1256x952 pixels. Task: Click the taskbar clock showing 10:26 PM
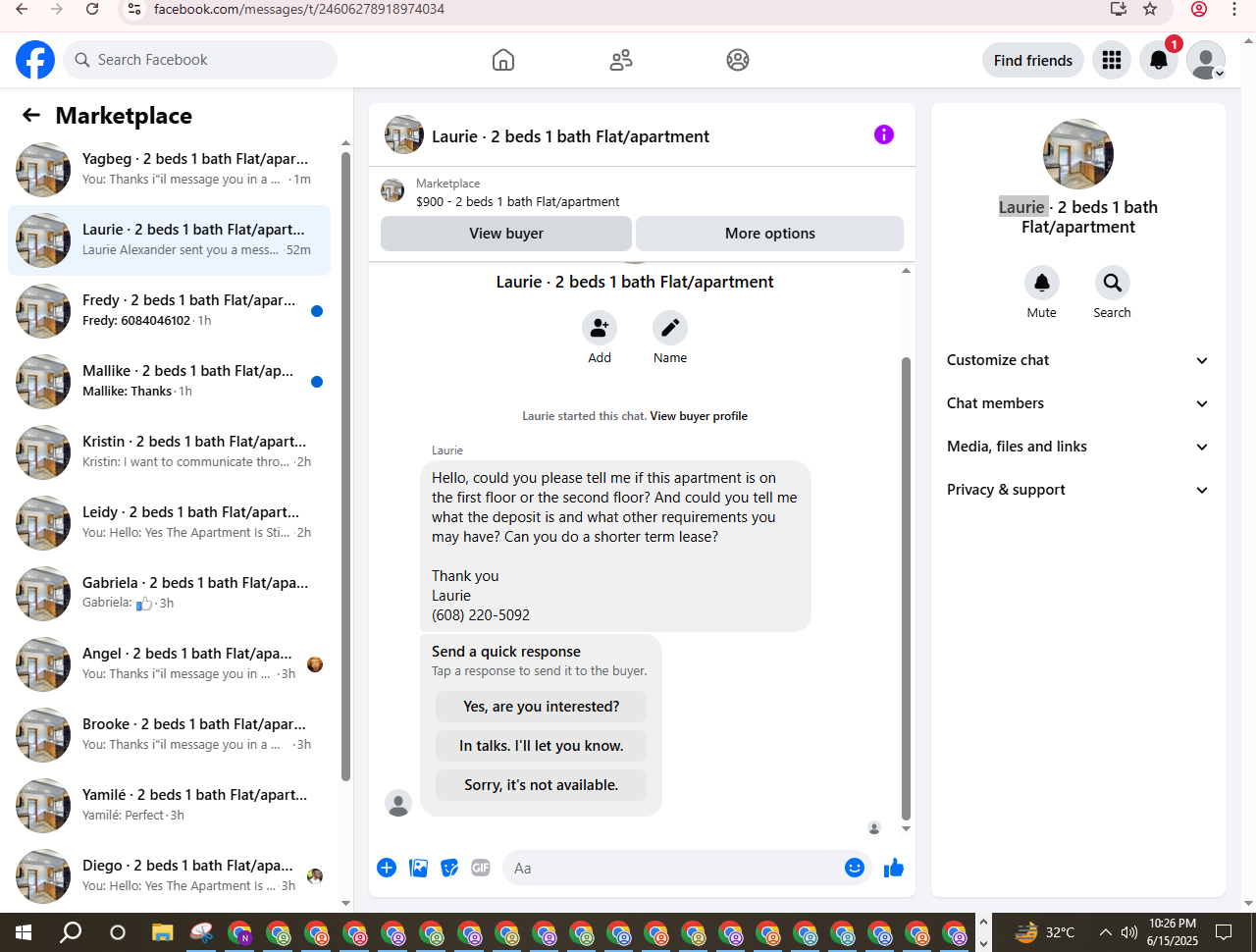click(x=1173, y=932)
